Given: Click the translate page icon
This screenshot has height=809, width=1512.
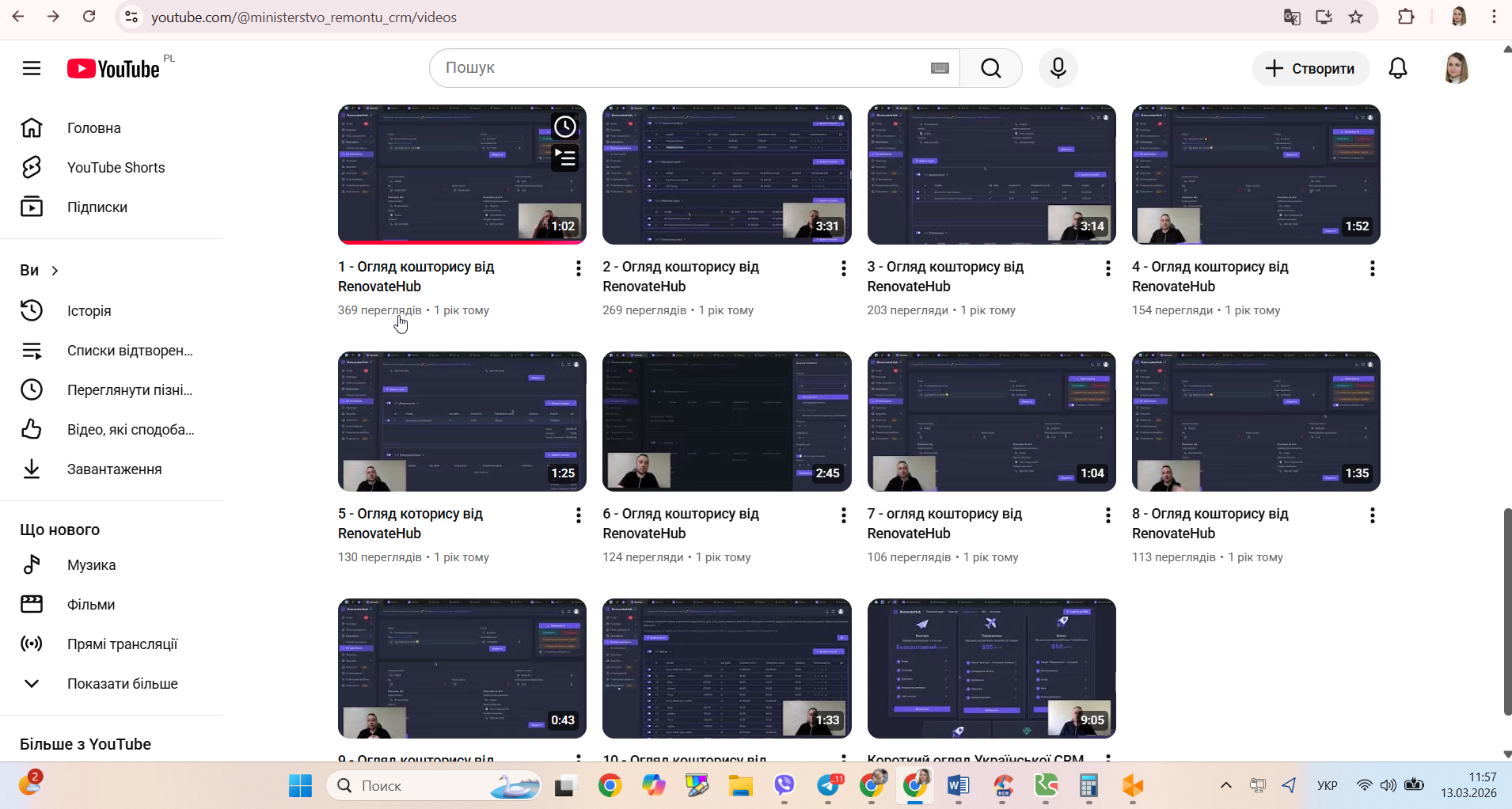Looking at the screenshot, I should tap(1292, 17).
